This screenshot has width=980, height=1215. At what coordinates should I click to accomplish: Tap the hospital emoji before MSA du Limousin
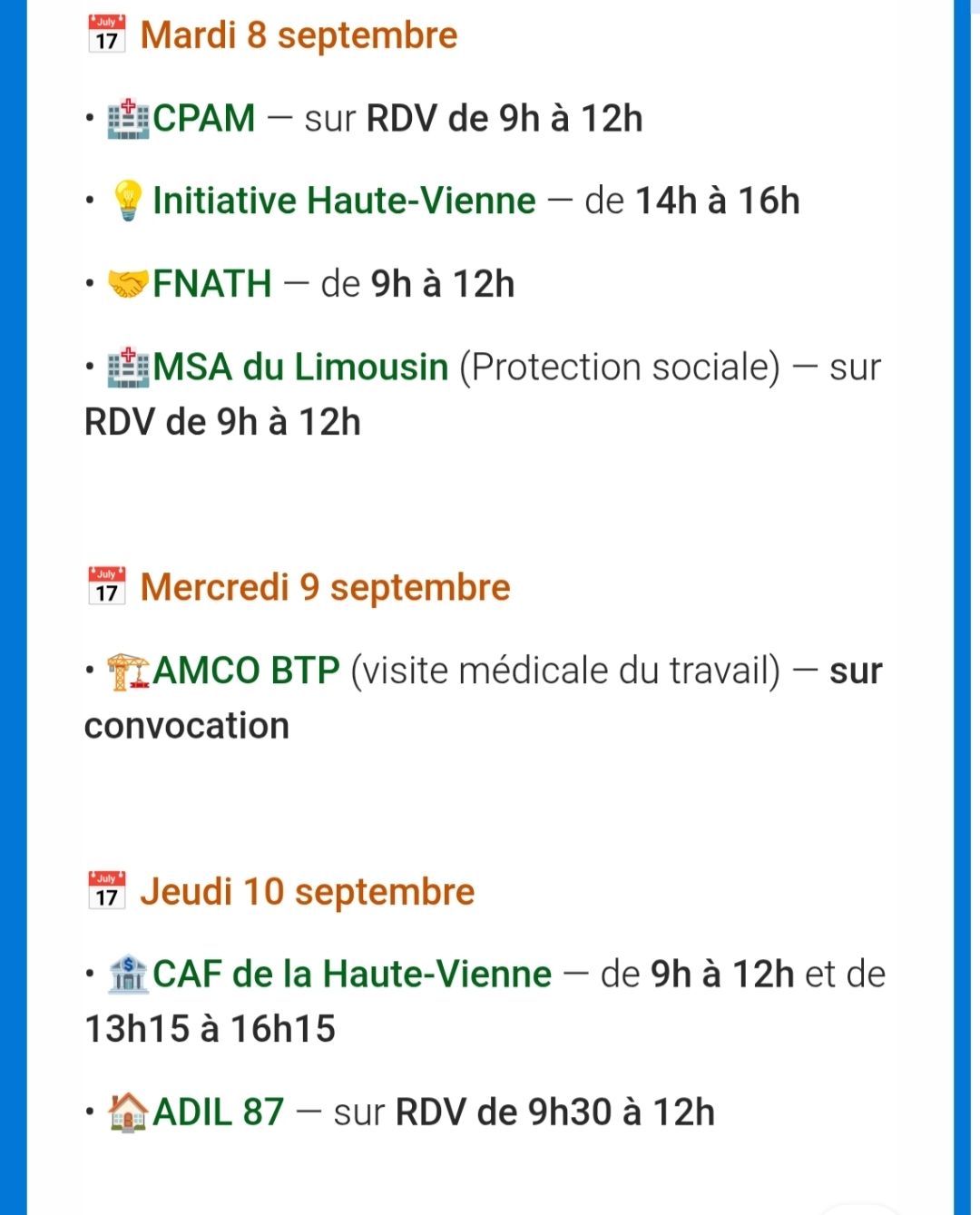click(128, 367)
